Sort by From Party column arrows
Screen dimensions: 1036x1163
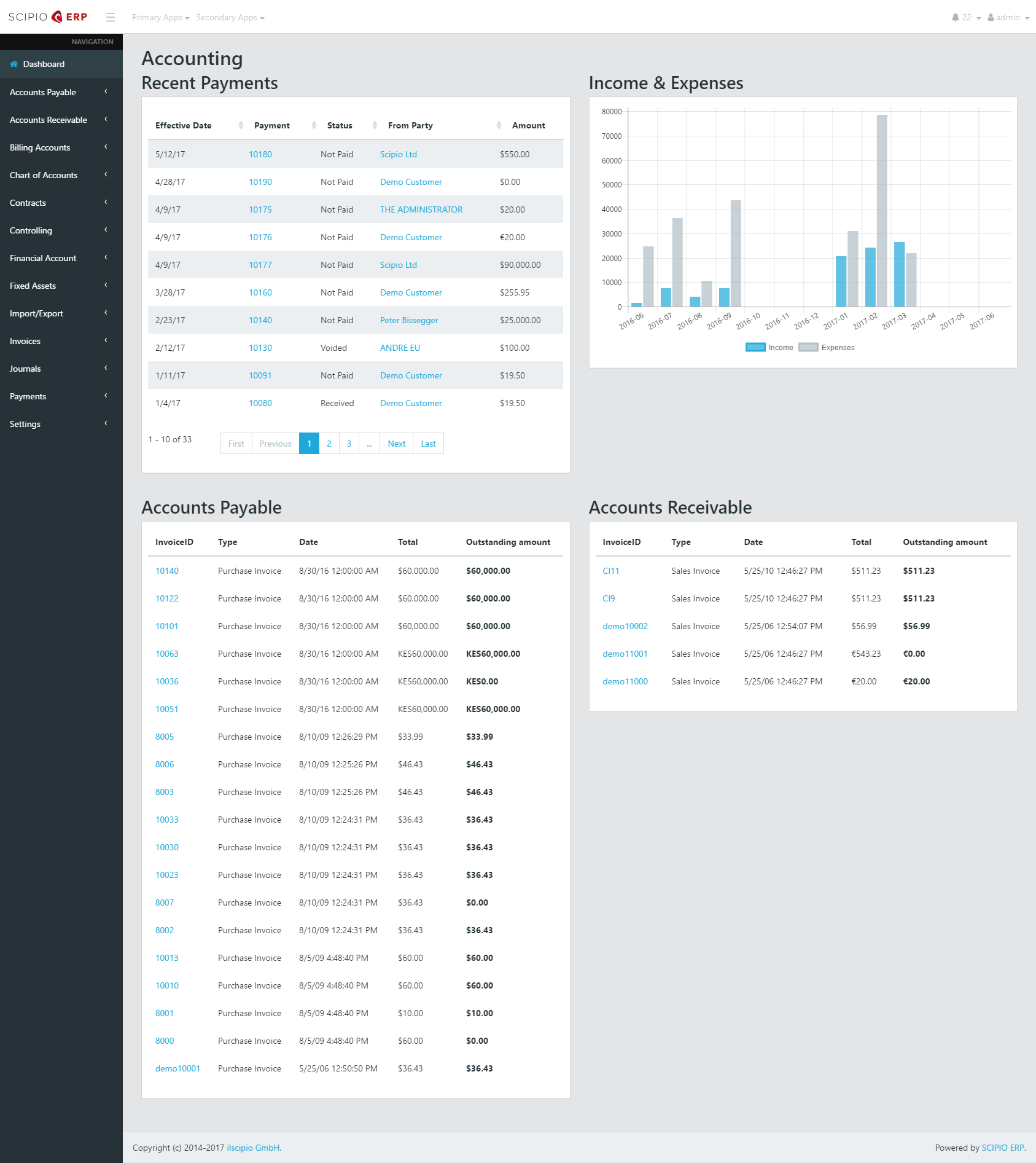tap(499, 125)
